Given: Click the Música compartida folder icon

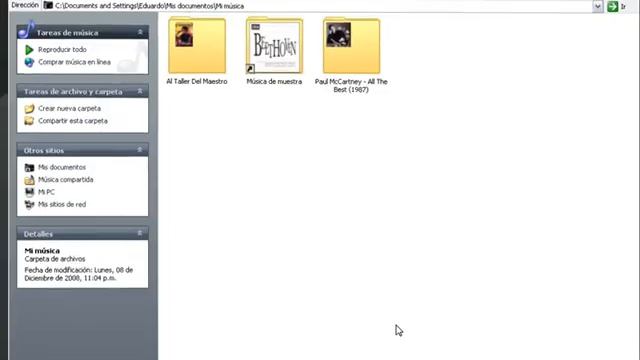Looking at the screenshot, I should [x=29, y=180].
